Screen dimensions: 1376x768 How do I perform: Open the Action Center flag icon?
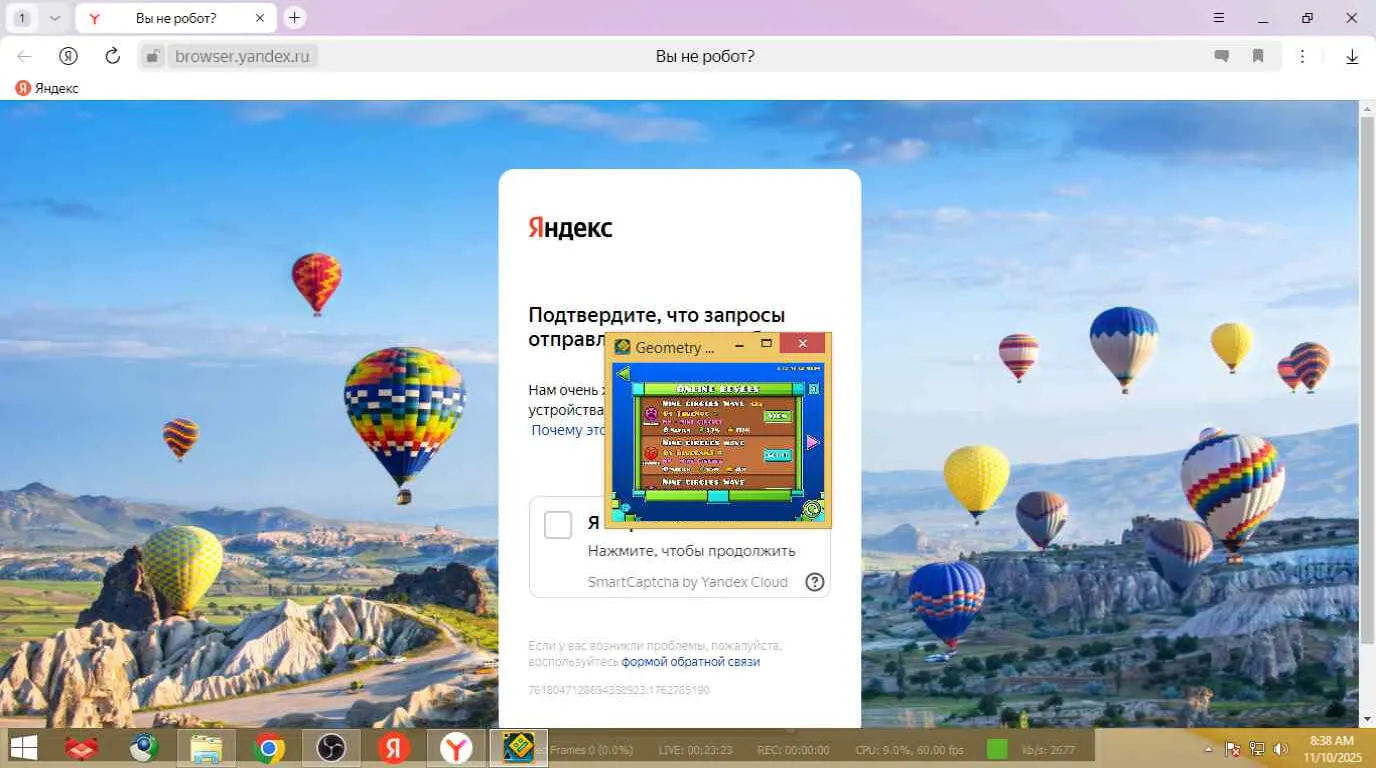1233,749
